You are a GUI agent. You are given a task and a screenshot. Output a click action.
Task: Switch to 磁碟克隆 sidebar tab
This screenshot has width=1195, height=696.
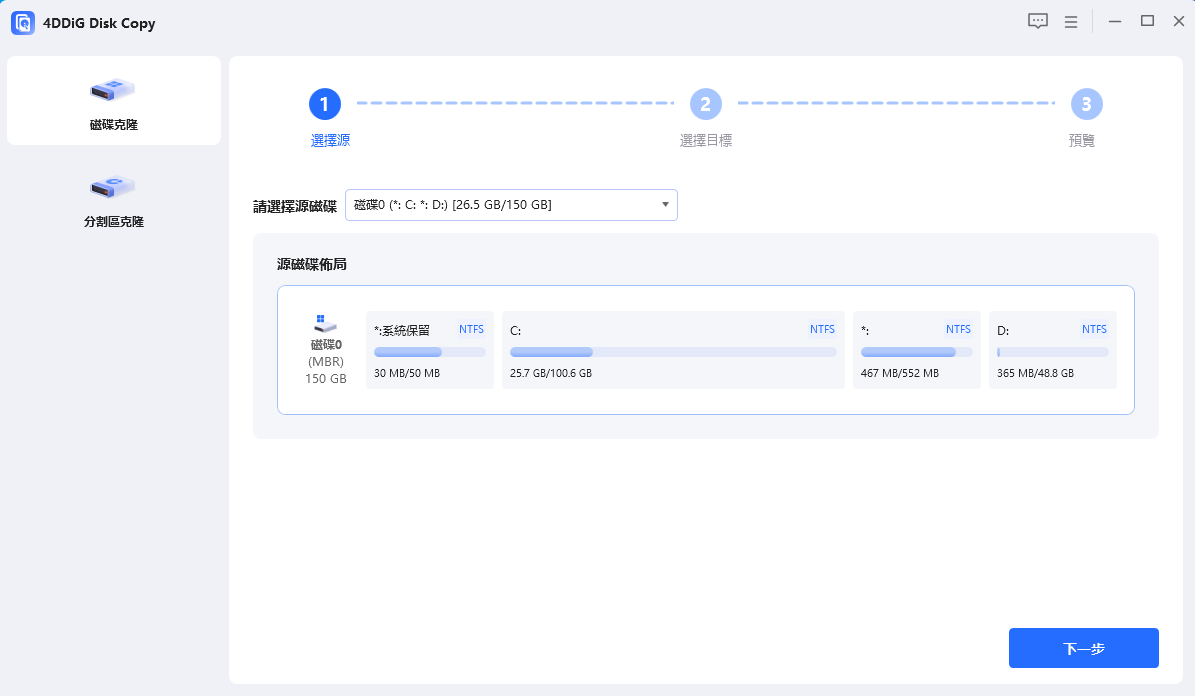(113, 101)
